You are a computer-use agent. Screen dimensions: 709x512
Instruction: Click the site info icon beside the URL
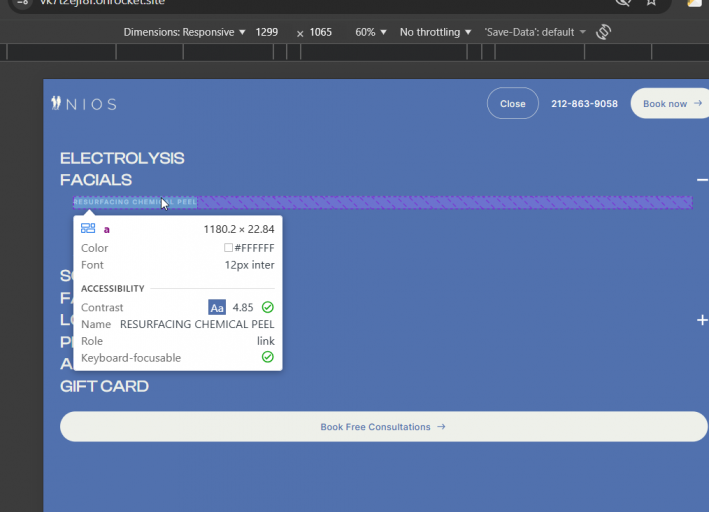23,2
